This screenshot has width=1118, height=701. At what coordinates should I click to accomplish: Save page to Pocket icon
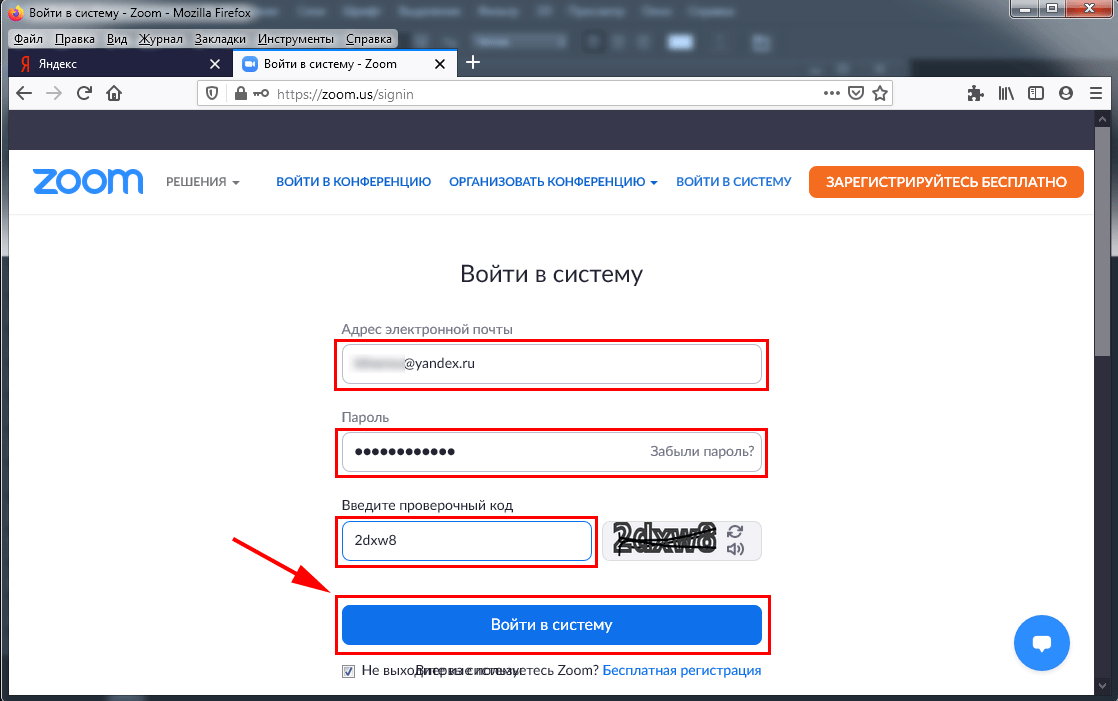pos(856,93)
